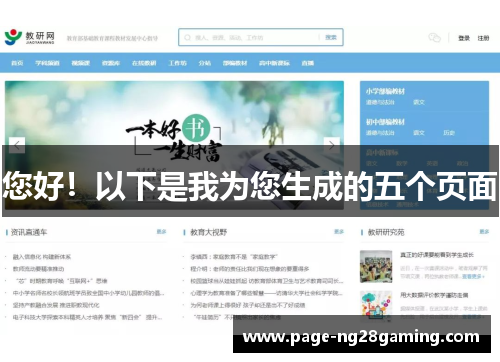Screen dimensions: 500x362
Task: Open the 学科频道 nav item
Action: tap(47, 63)
